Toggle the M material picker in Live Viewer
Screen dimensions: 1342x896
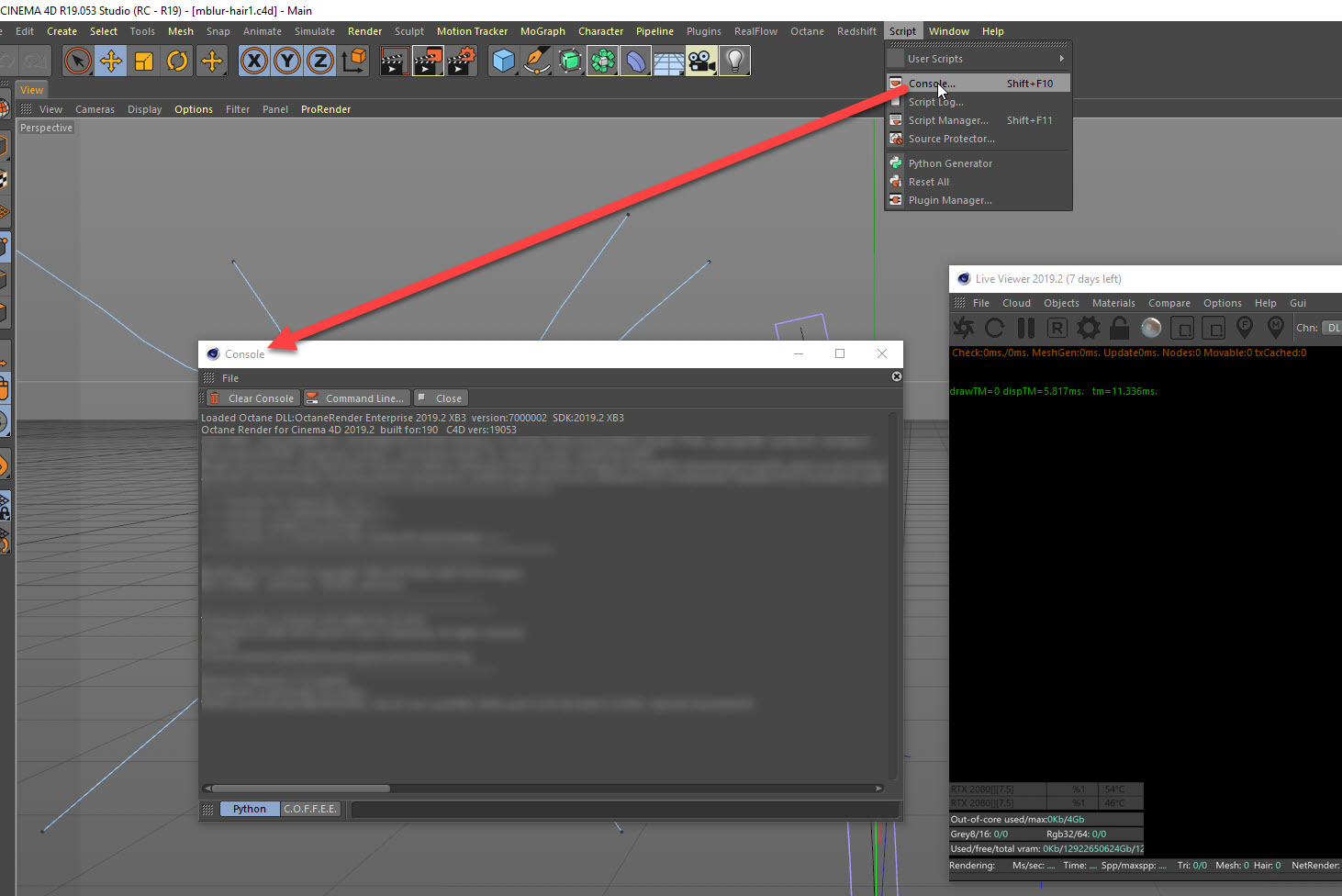pos(1276,328)
